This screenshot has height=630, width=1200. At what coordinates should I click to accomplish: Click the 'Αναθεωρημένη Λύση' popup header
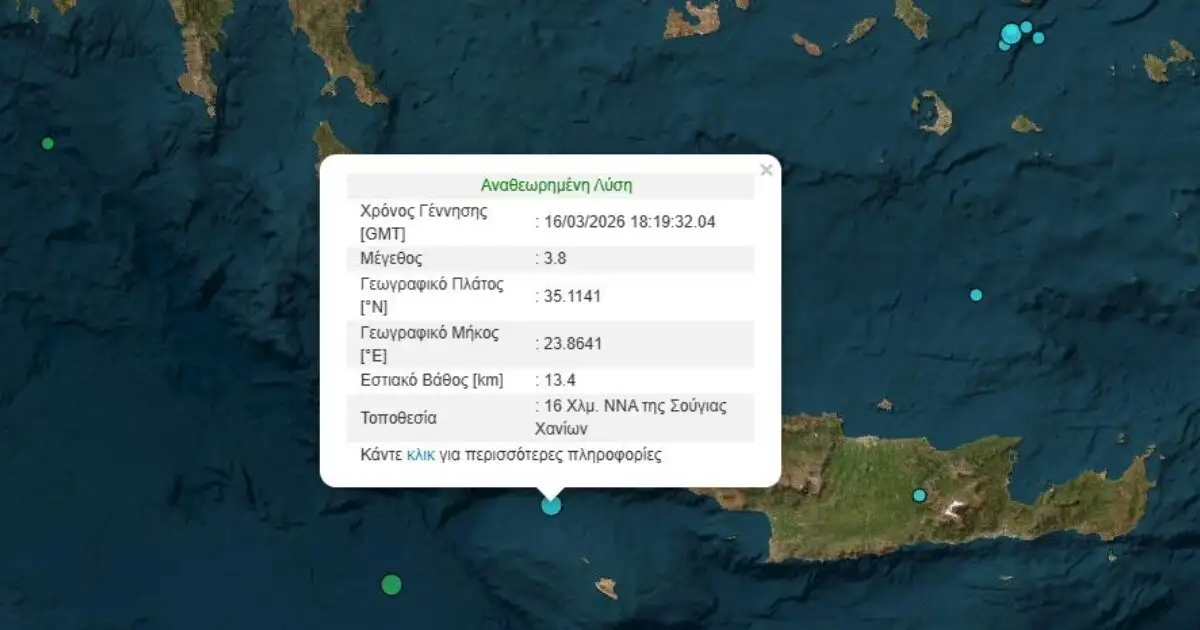point(556,185)
